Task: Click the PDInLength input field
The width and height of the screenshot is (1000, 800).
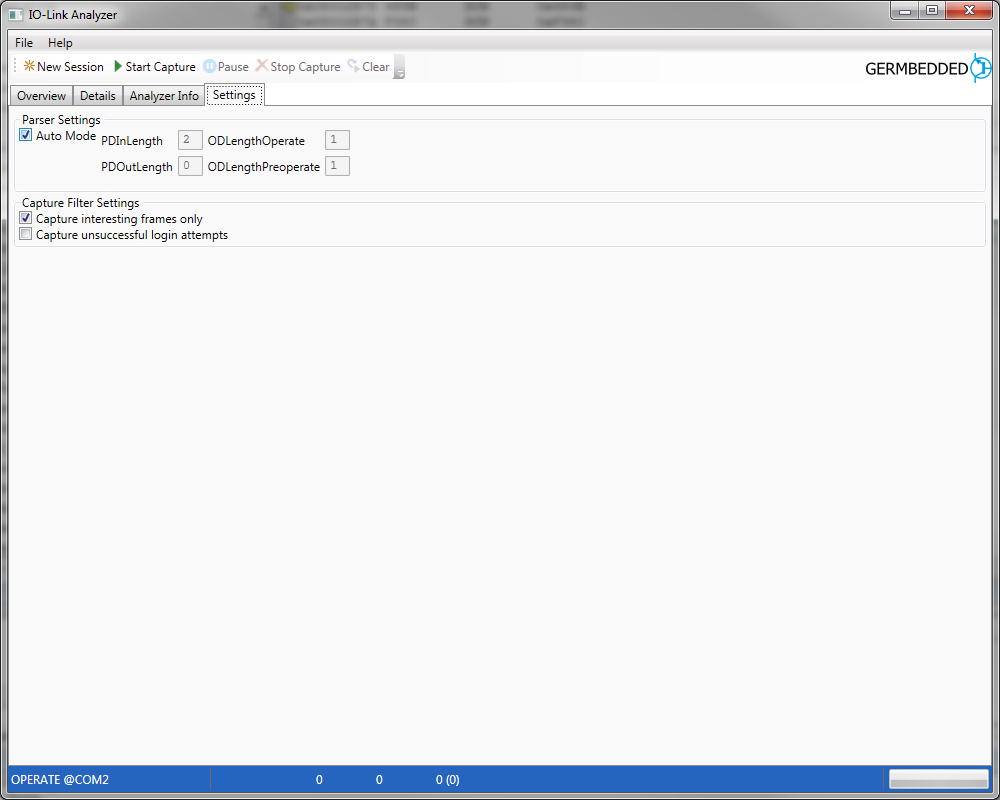Action: 189,140
